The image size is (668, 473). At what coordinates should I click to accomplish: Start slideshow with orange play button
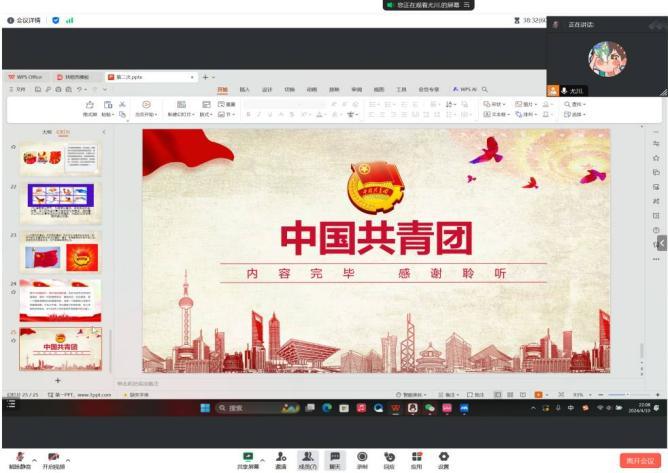538,395
